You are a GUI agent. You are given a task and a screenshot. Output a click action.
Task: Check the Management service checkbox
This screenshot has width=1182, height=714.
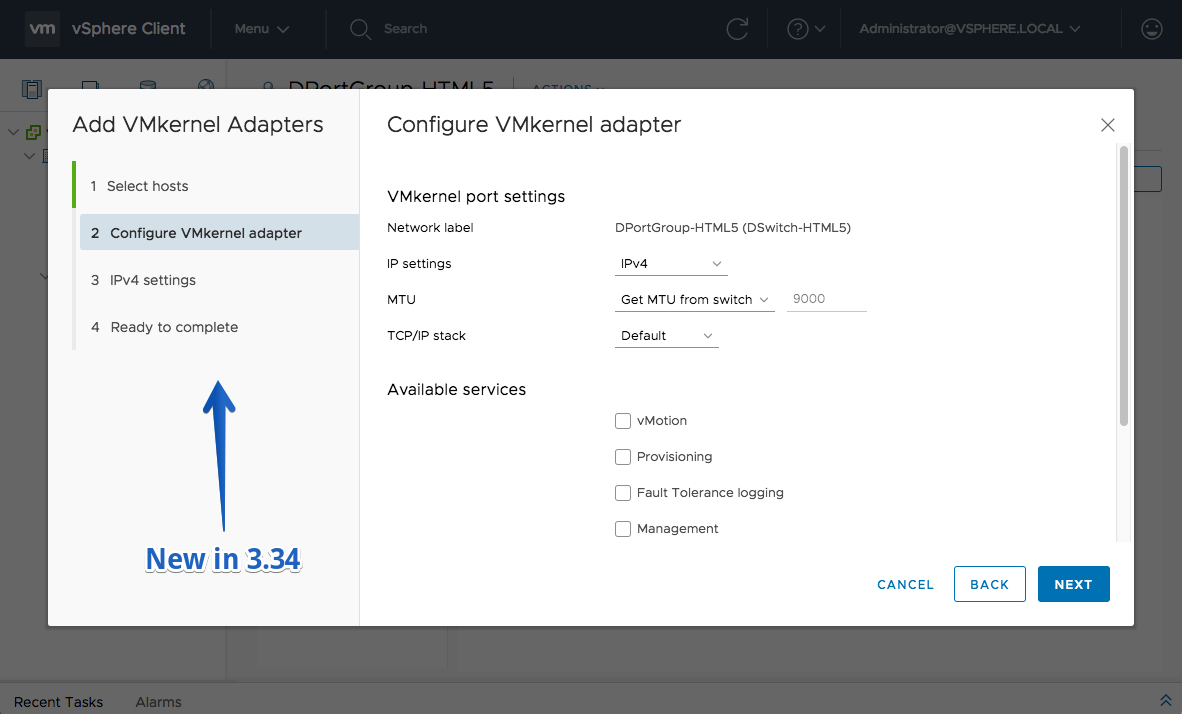click(623, 529)
